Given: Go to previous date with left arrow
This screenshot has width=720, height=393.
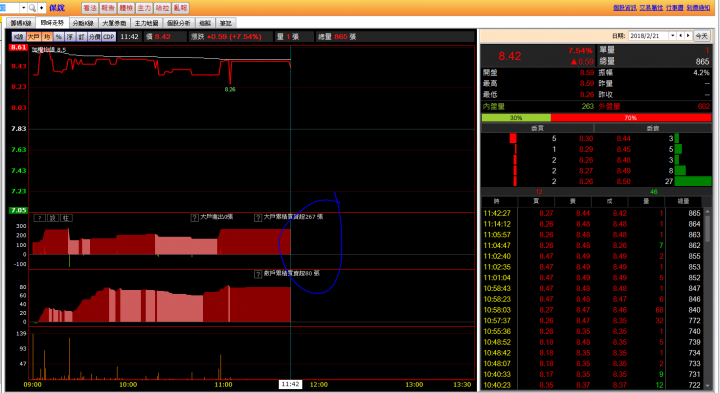Looking at the screenshot, I should 681,36.
